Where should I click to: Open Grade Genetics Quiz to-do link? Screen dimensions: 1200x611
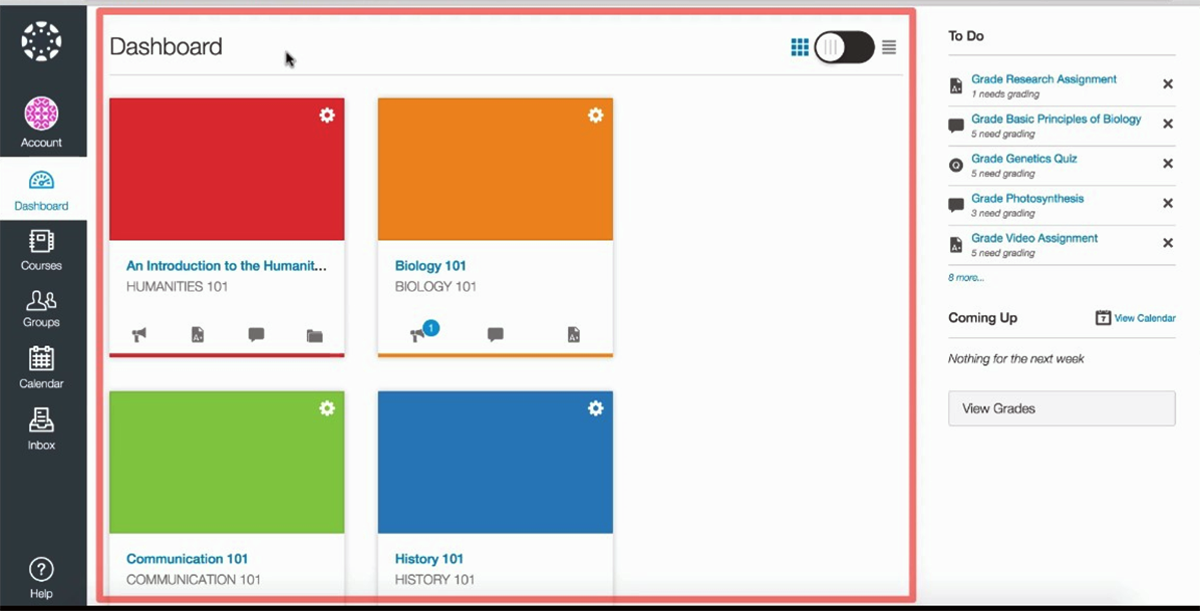pyautogui.click(x=1024, y=159)
